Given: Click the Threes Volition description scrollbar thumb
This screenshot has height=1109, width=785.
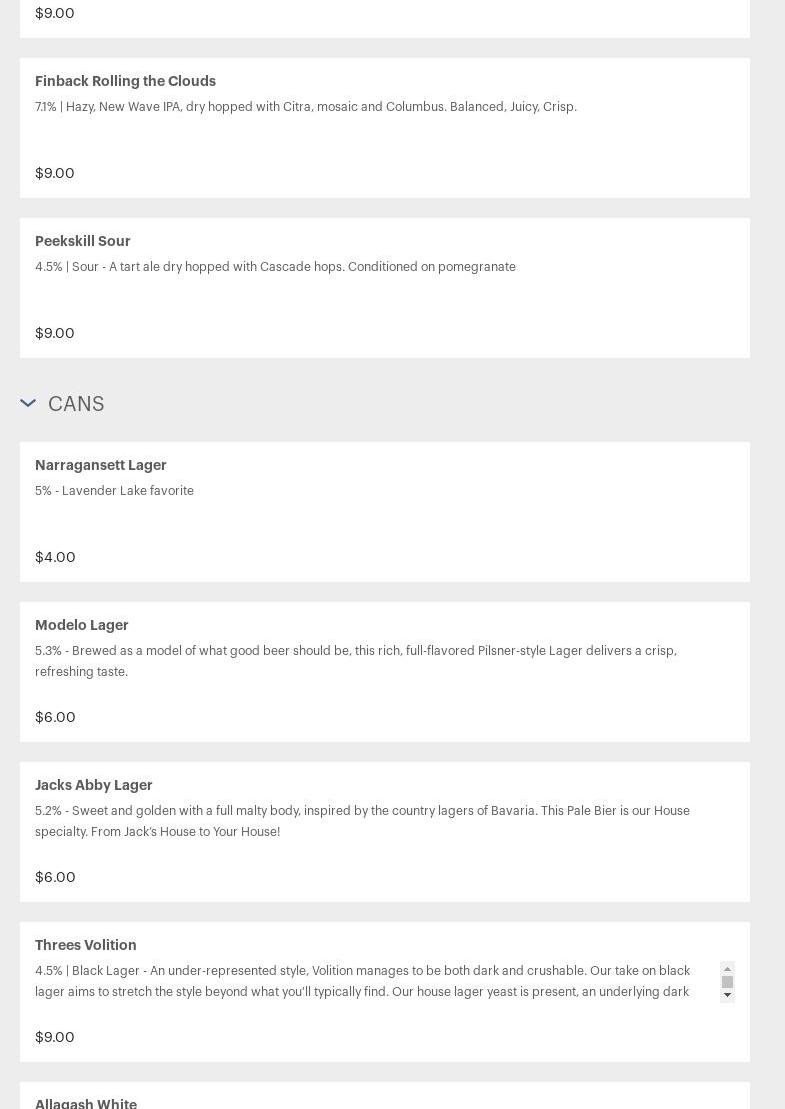Looking at the screenshot, I should [x=727, y=982].
